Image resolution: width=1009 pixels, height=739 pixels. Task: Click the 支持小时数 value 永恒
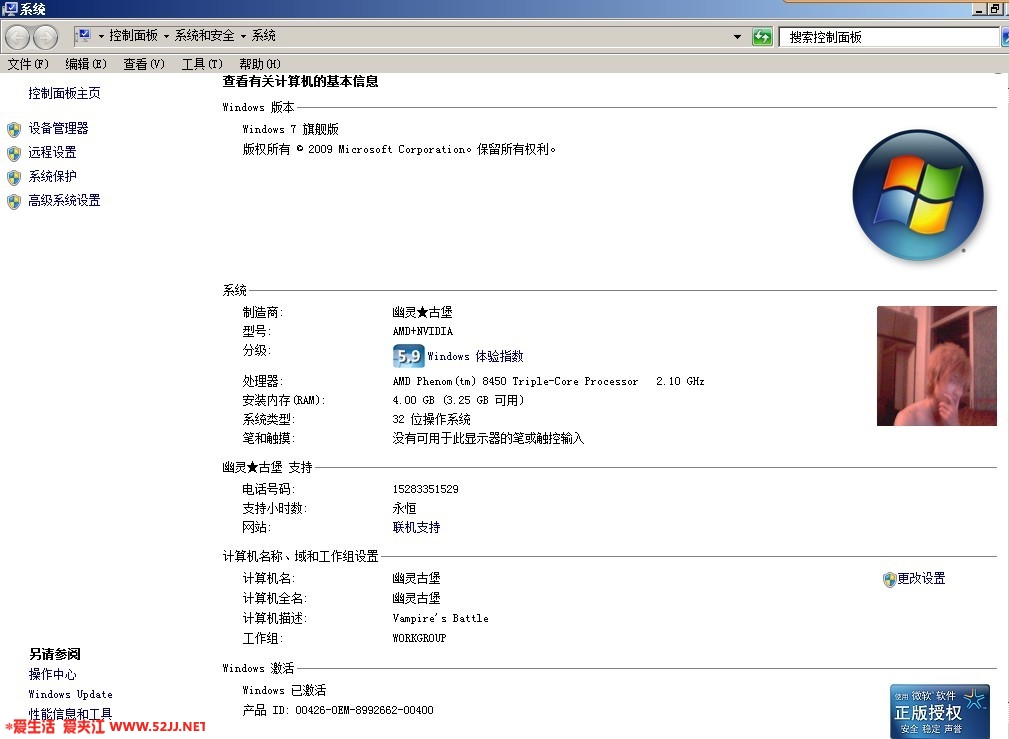[x=404, y=508]
